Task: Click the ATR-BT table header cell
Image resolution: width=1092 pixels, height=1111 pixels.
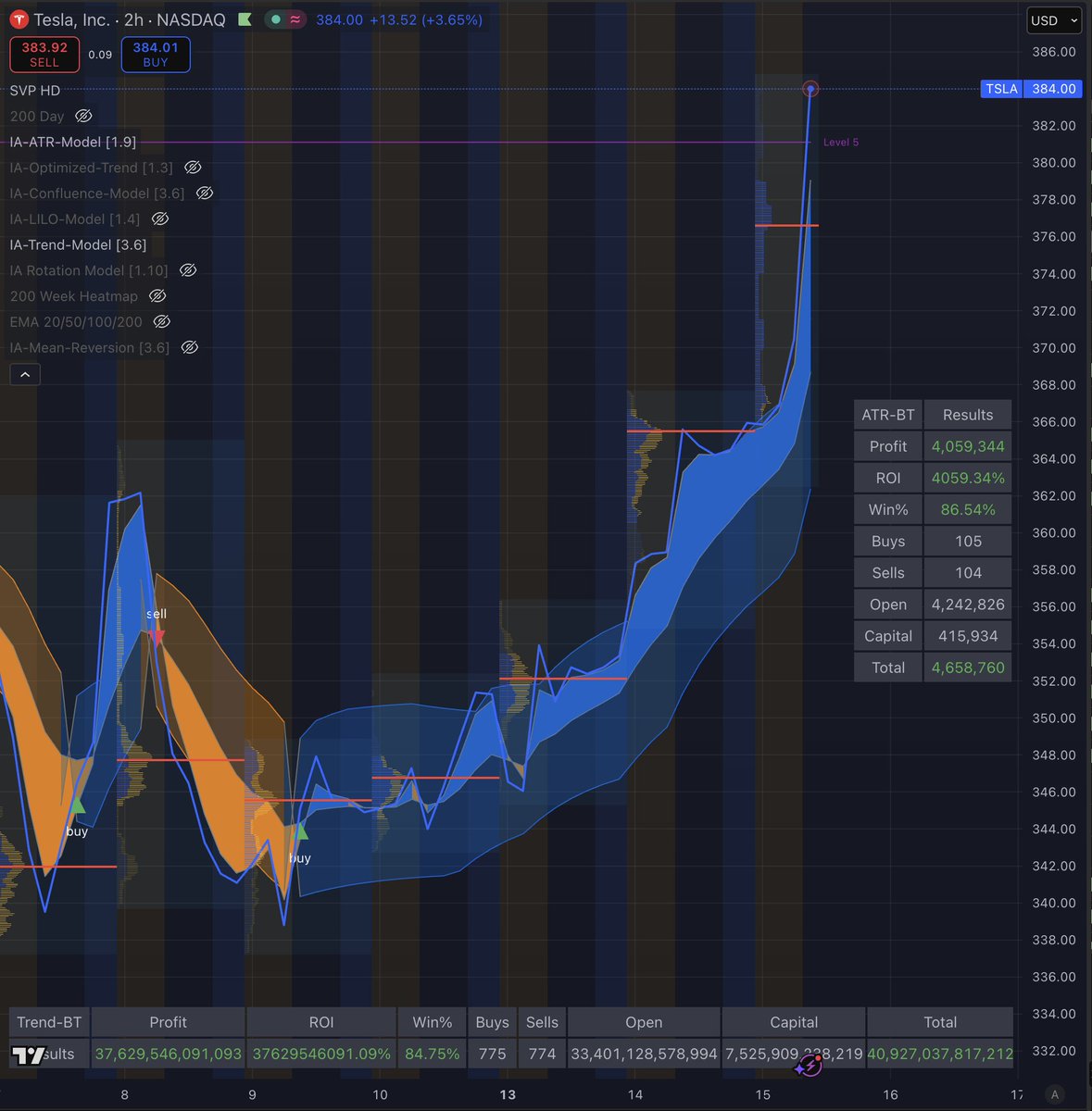Action: [x=888, y=415]
